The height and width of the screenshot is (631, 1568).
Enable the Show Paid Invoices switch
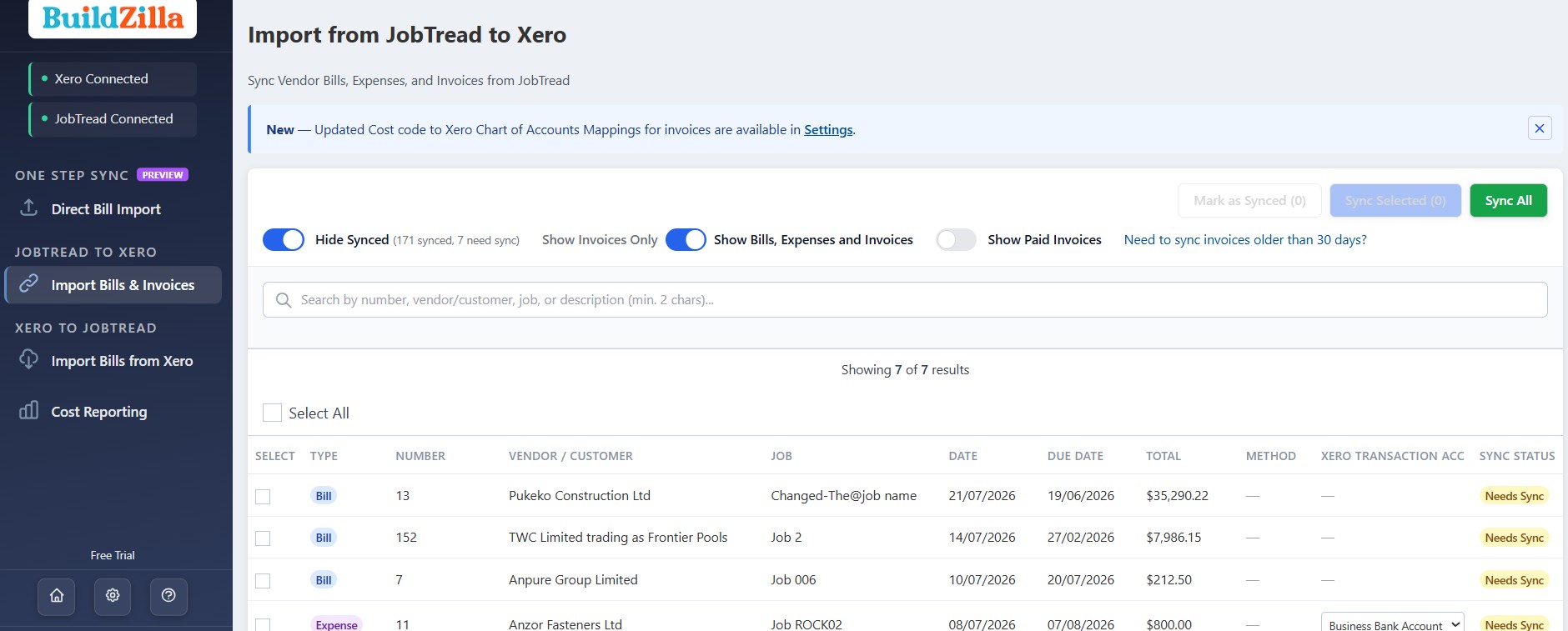click(x=956, y=240)
